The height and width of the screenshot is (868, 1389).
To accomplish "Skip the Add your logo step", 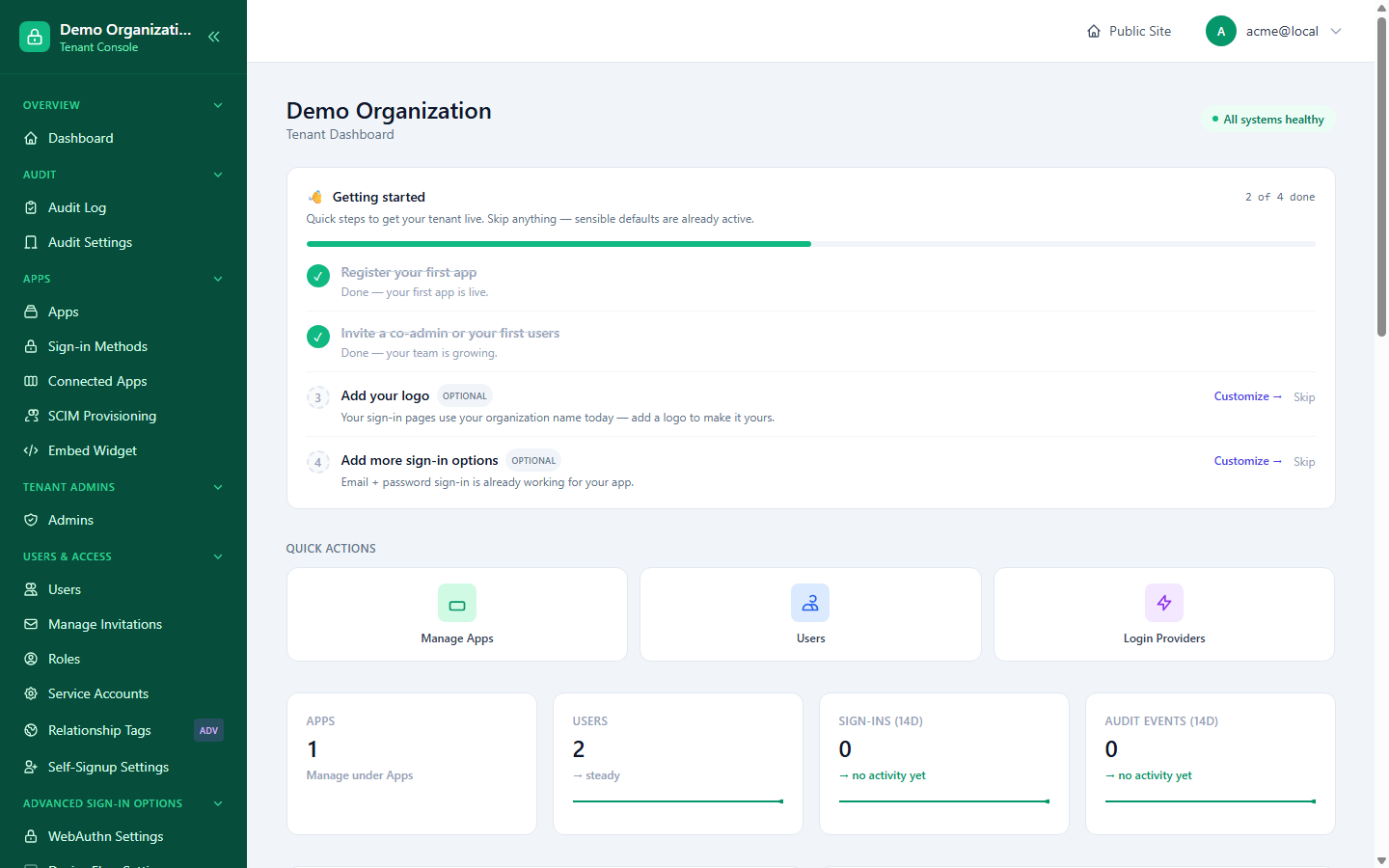I will click(1304, 397).
